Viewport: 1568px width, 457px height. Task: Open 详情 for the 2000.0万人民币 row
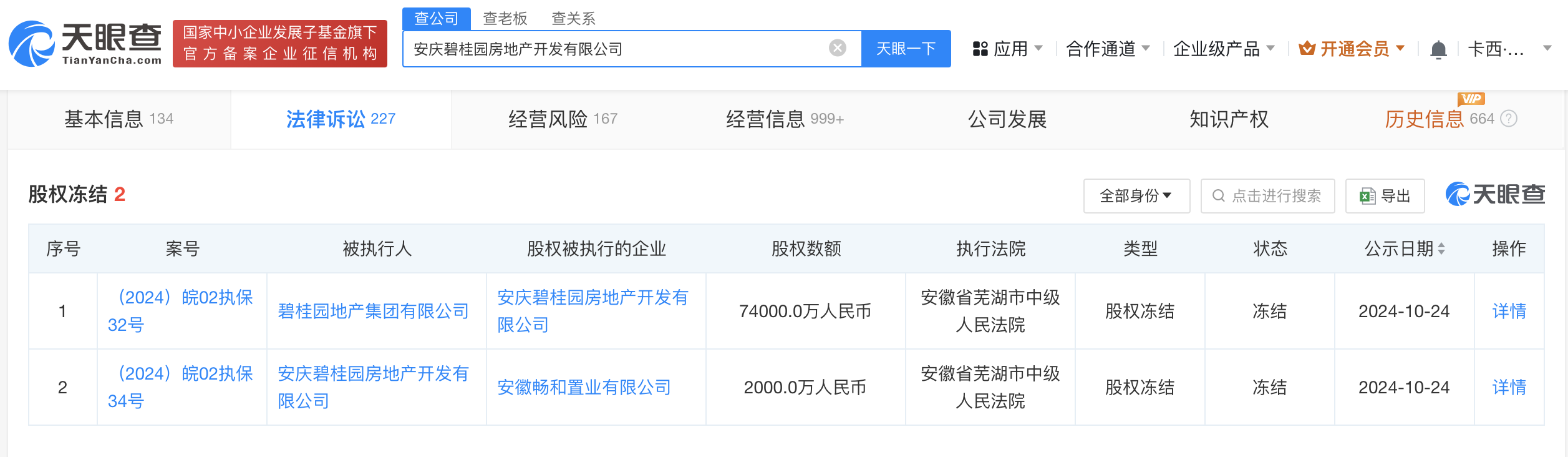[1509, 387]
